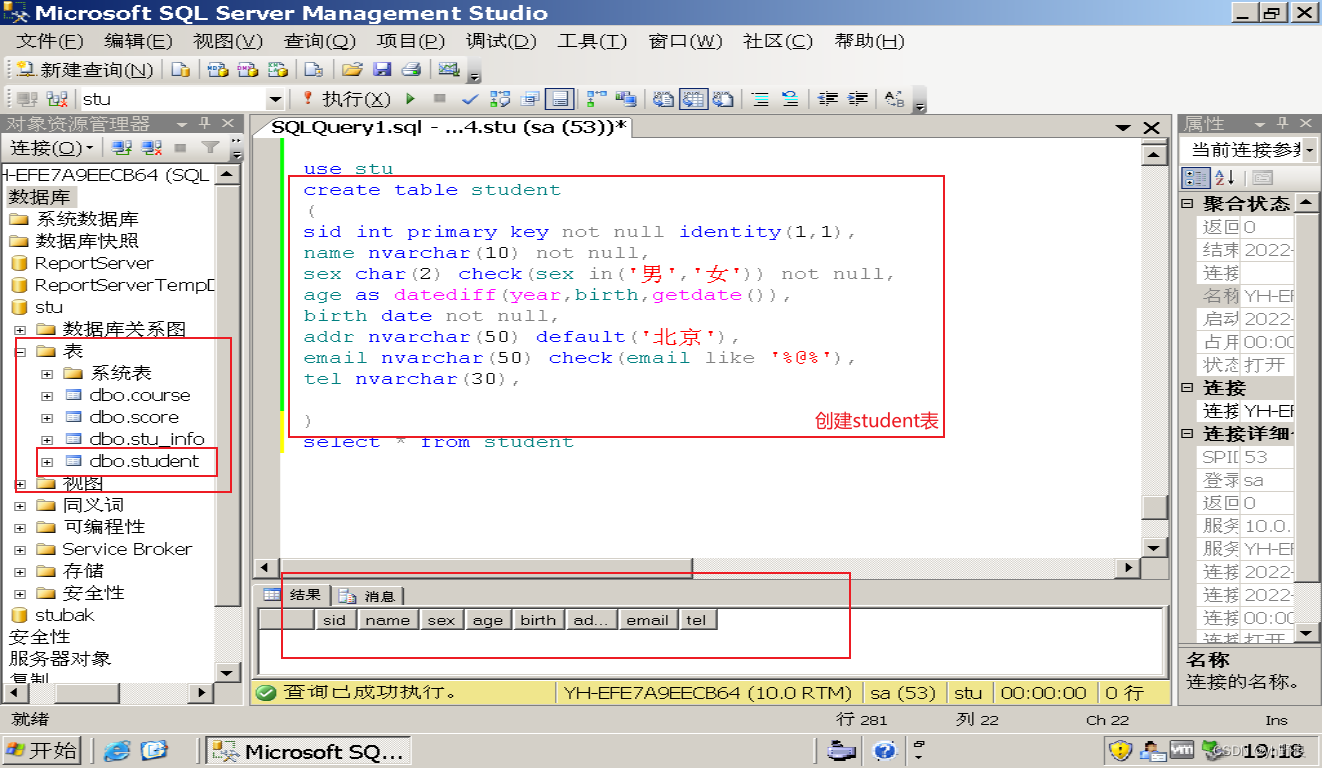Click the green Debug play icon
The width and height of the screenshot is (1322, 768).
(x=410, y=99)
